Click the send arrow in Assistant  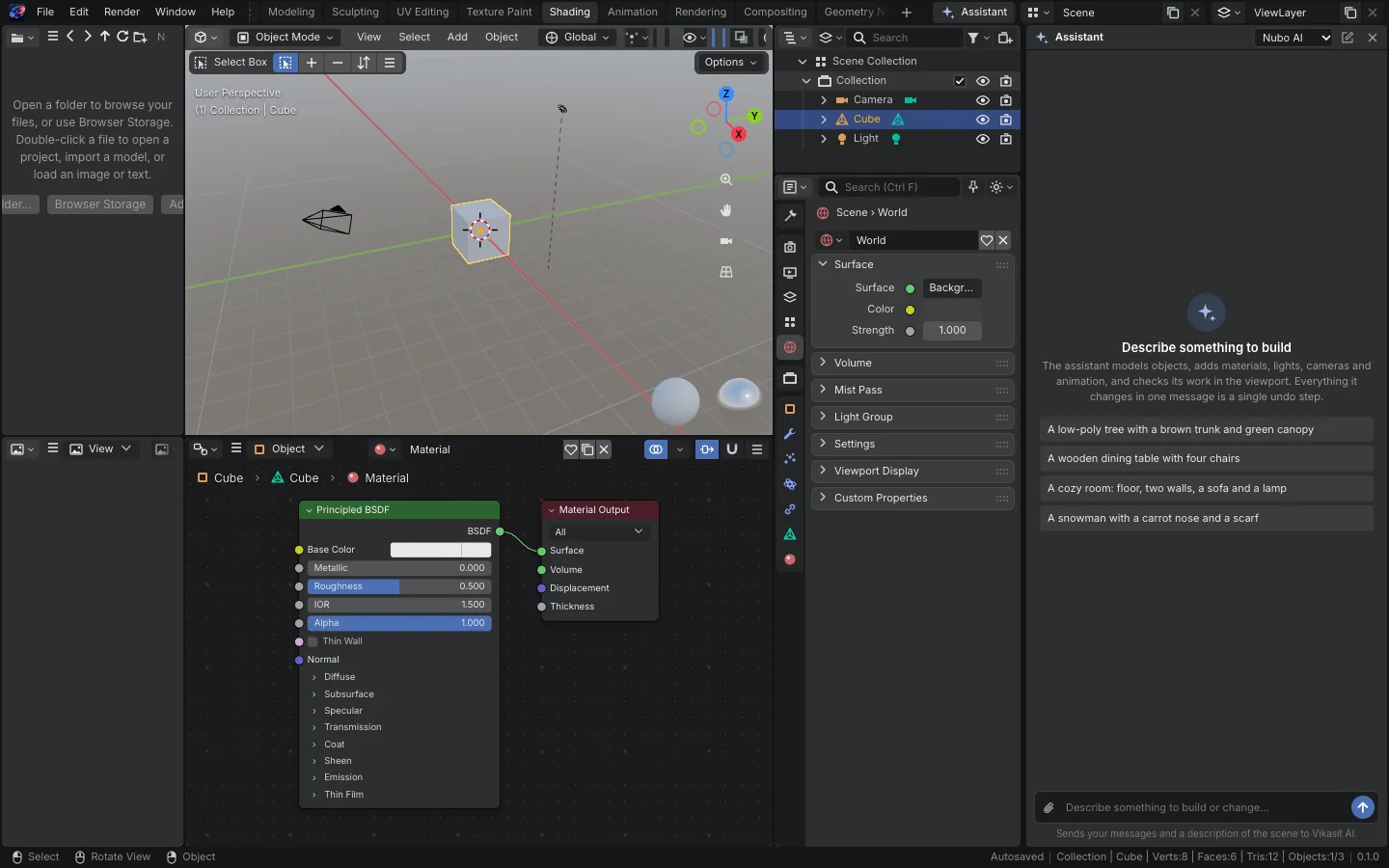click(x=1362, y=807)
